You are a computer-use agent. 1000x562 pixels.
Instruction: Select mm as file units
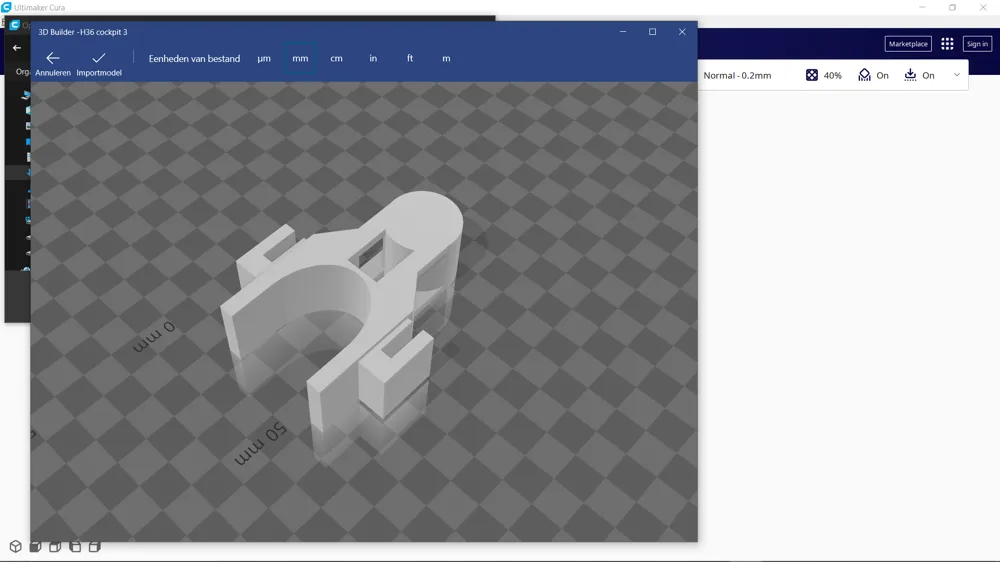300,59
